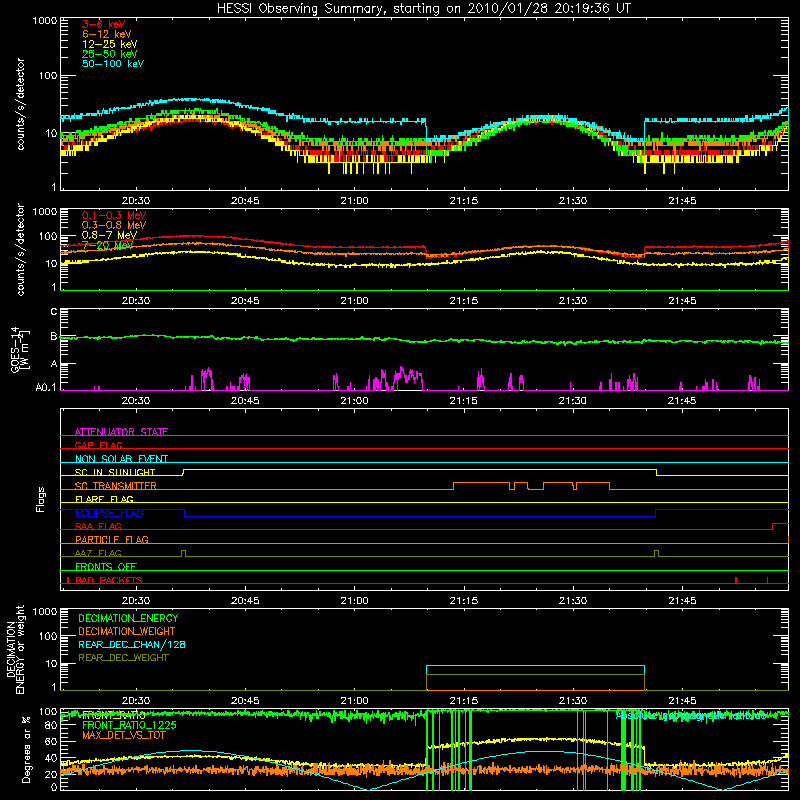Click the Absolute geomagnetic latitude label
Image resolution: width=800 pixels, height=800 pixels.
691,715
